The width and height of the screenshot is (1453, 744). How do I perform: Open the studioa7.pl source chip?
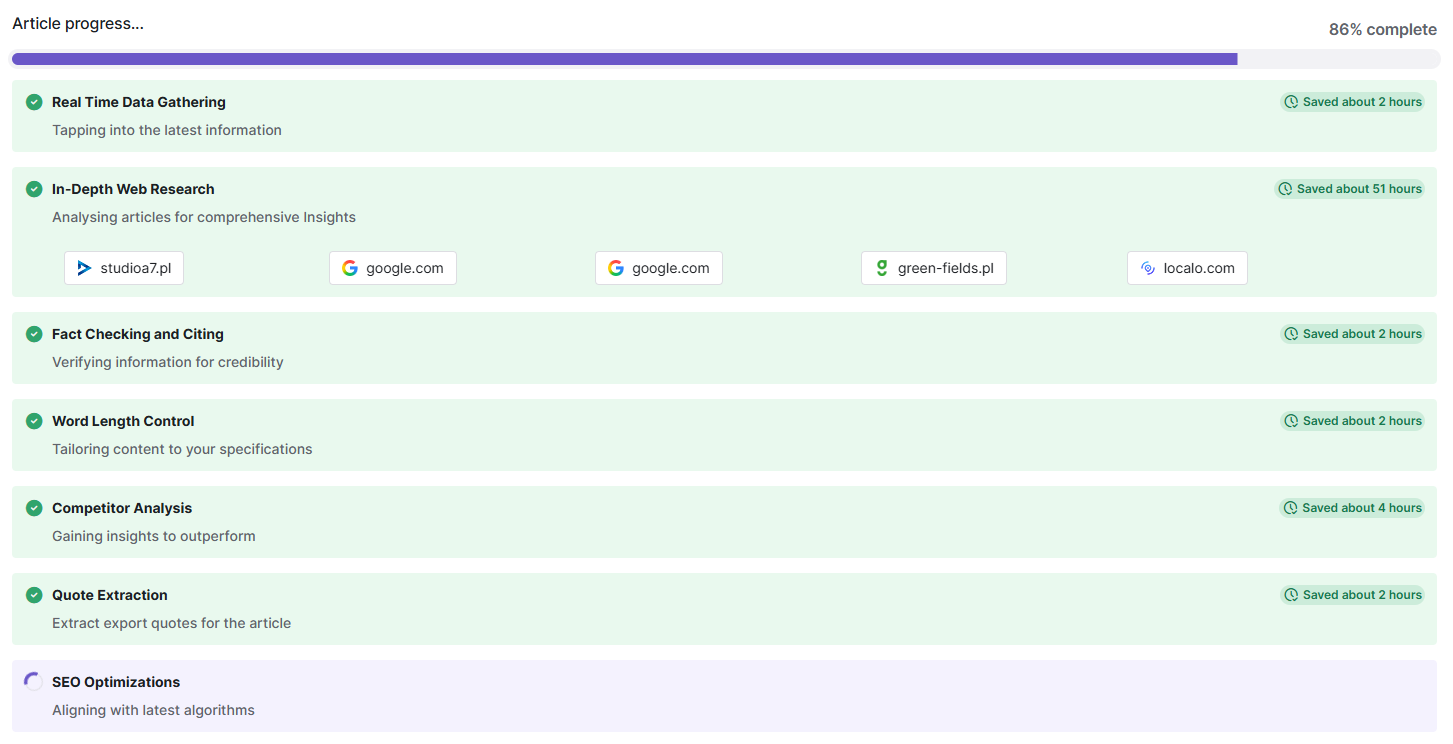[x=124, y=268]
